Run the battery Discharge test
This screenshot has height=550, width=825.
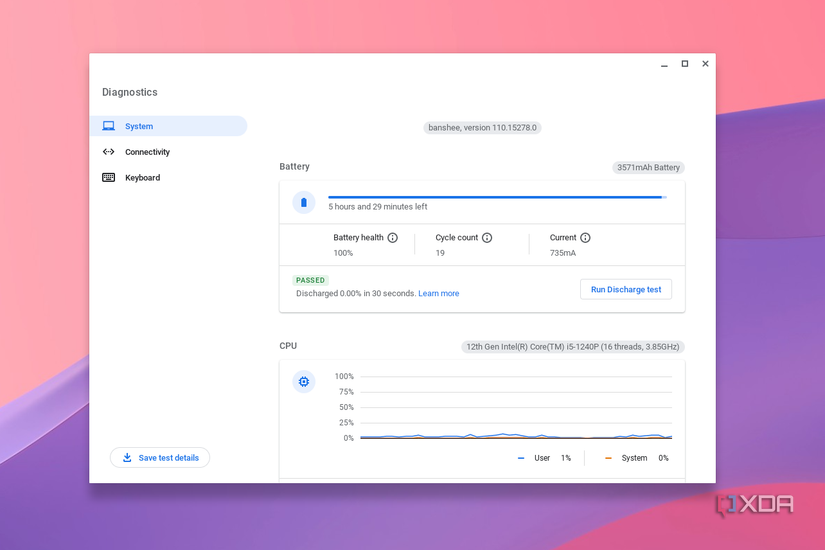coord(626,289)
